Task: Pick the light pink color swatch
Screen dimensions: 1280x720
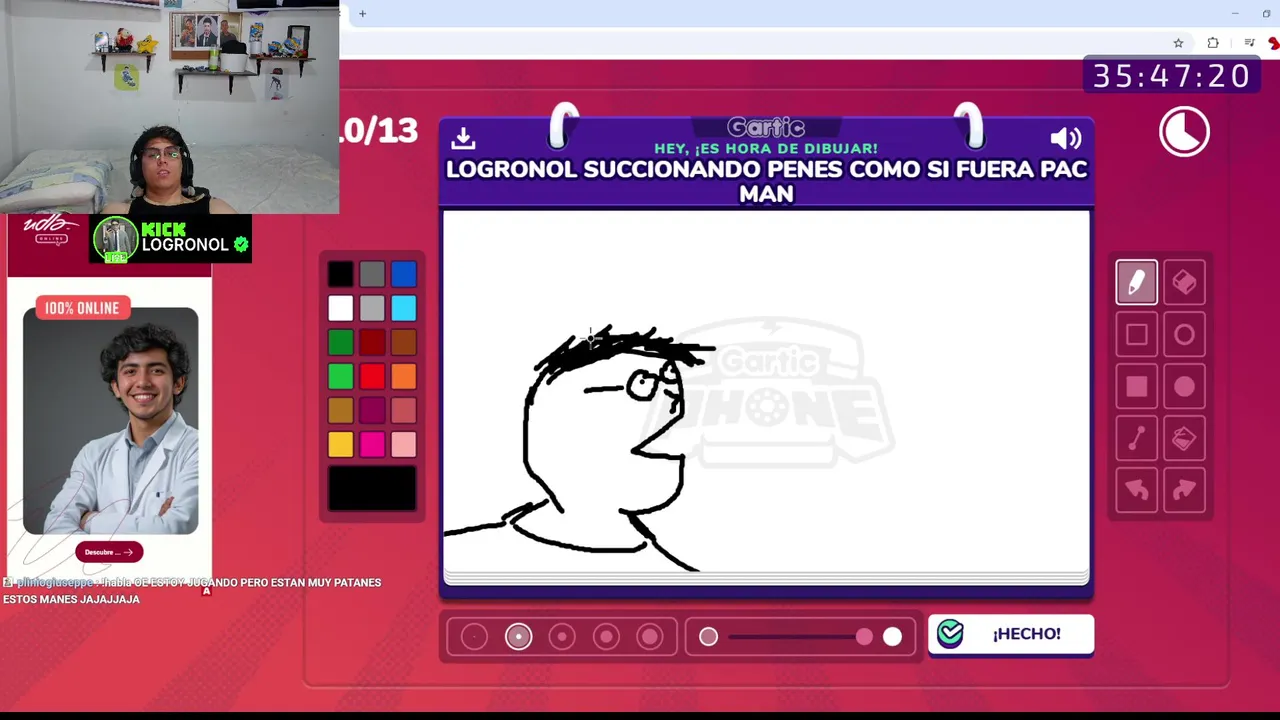Action: (404, 444)
